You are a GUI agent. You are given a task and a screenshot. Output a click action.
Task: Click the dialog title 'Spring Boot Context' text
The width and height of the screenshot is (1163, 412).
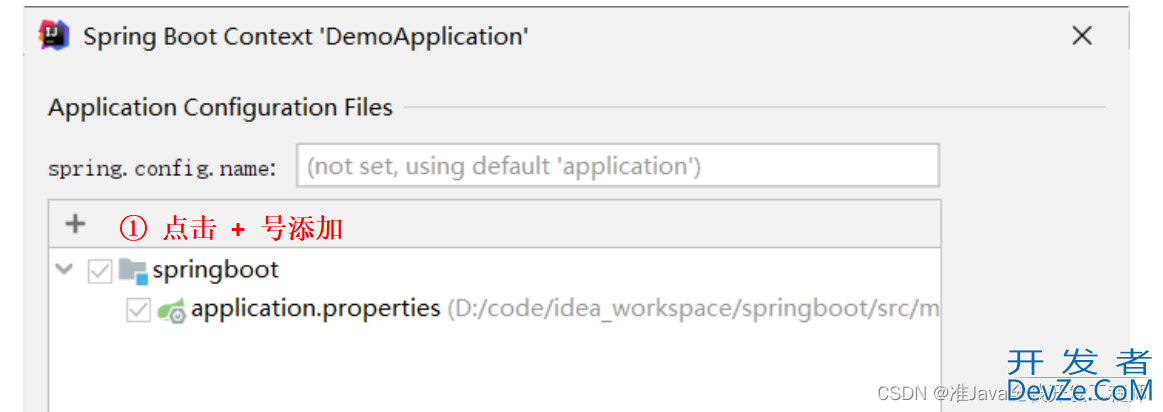197,36
